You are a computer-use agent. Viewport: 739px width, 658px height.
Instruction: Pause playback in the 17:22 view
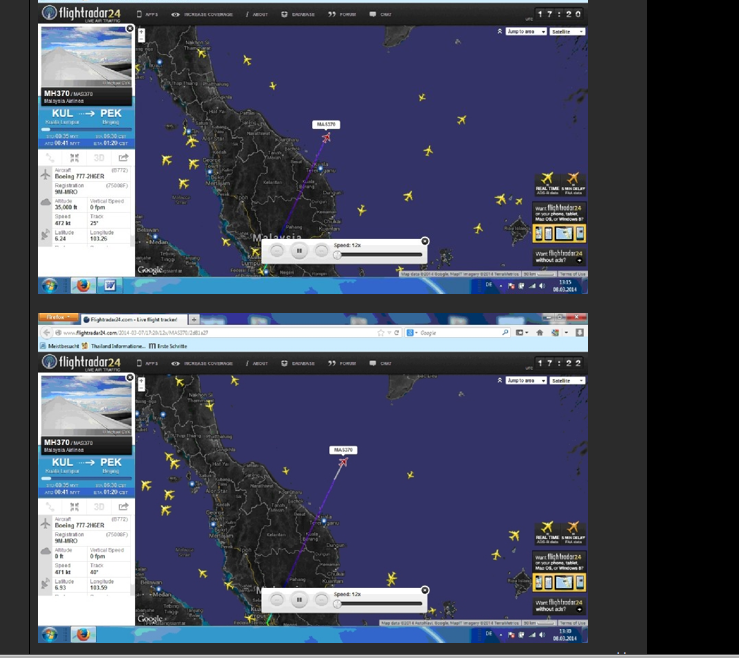pyautogui.click(x=299, y=600)
